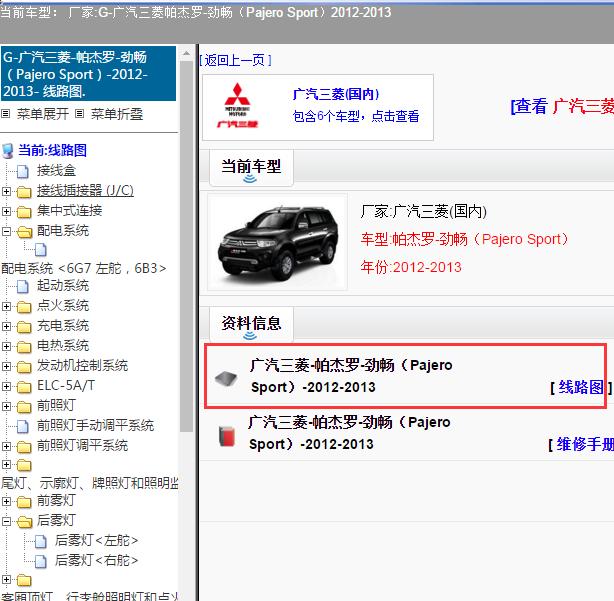
Task: Expand the 充电系统 tree node
Action: coord(6,326)
